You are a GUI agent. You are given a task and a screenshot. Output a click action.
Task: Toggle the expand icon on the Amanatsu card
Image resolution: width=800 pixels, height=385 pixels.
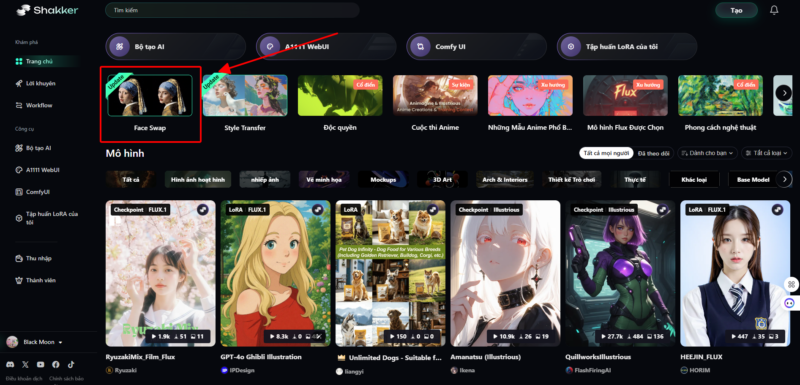pos(548,210)
